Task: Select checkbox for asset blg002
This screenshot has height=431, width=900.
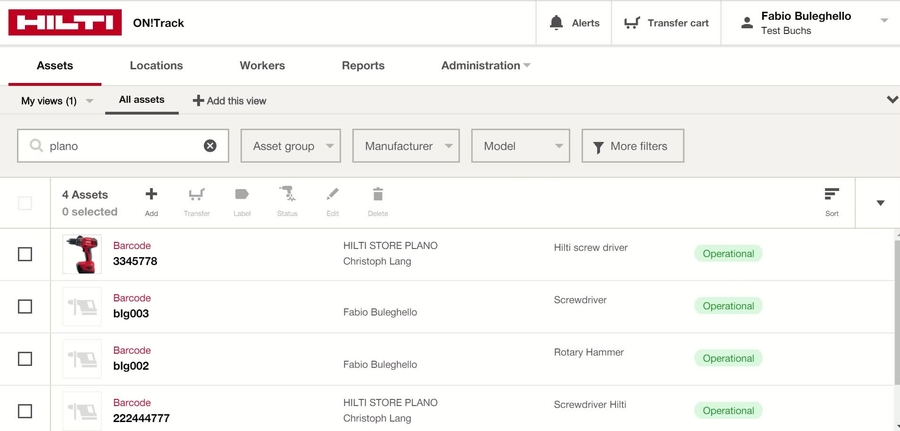Action: pyautogui.click(x=25, y=359)
